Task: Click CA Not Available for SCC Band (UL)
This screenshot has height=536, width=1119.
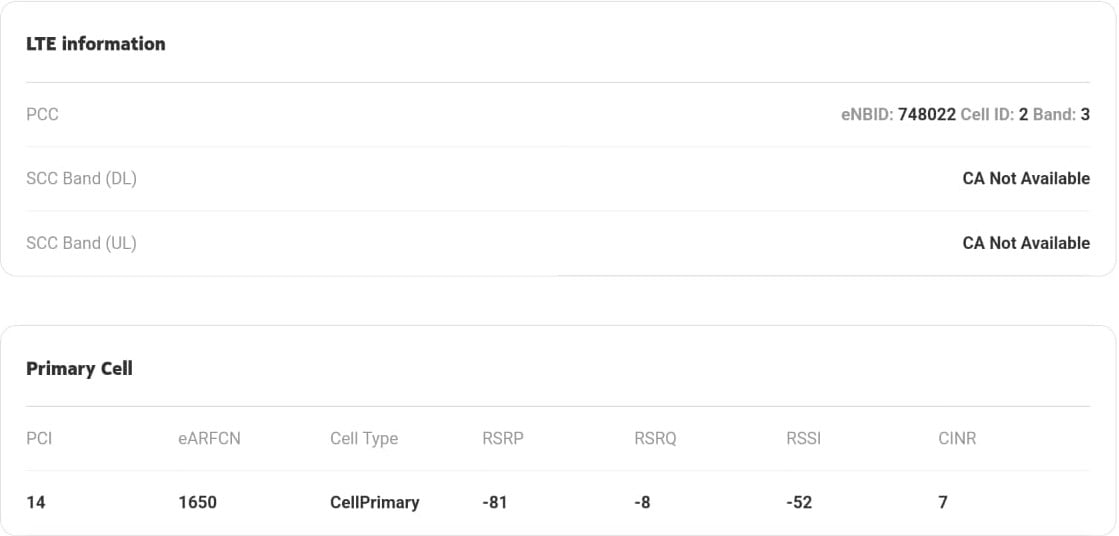Action: coord(1026,243)
